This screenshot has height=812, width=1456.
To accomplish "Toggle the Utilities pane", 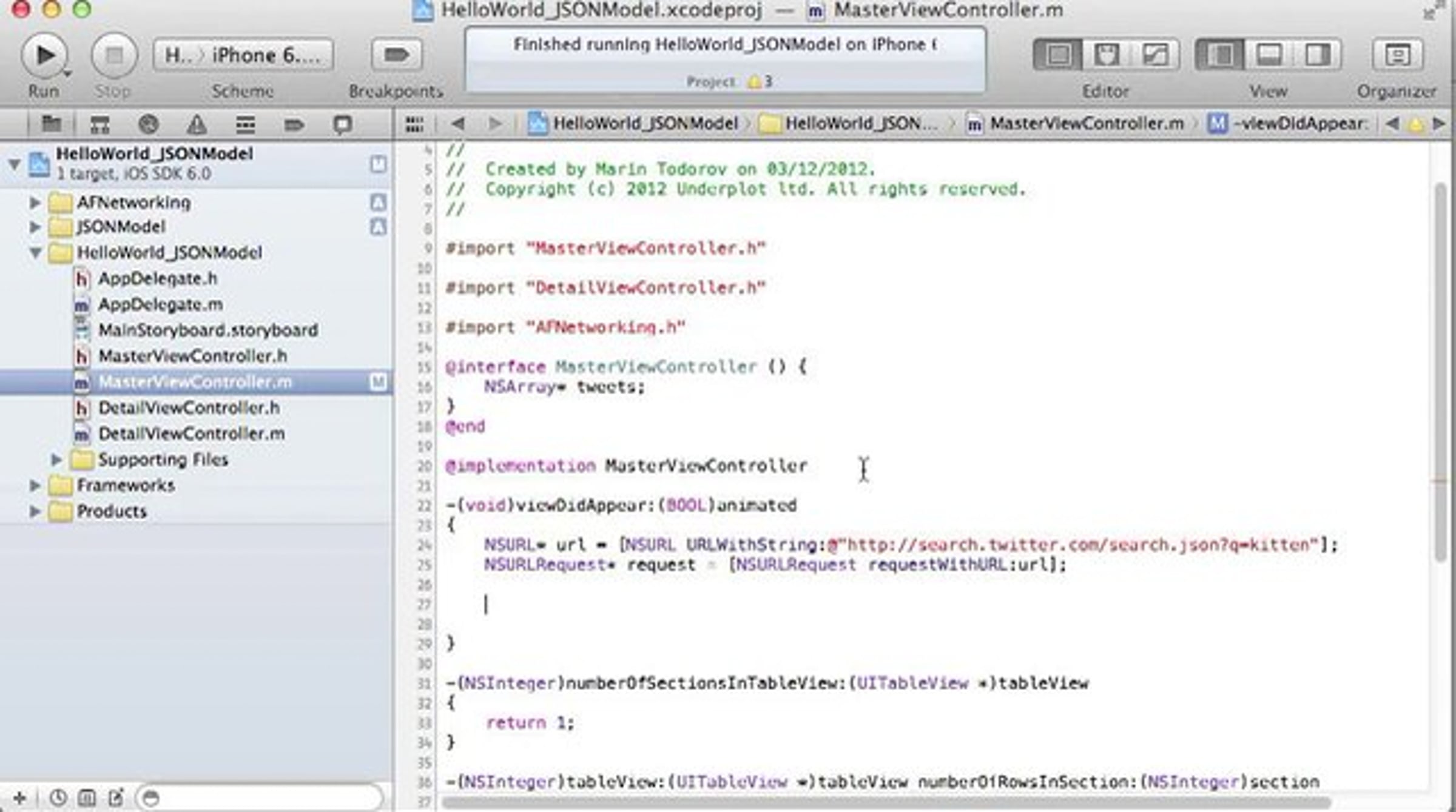I will click(1317, 55).
